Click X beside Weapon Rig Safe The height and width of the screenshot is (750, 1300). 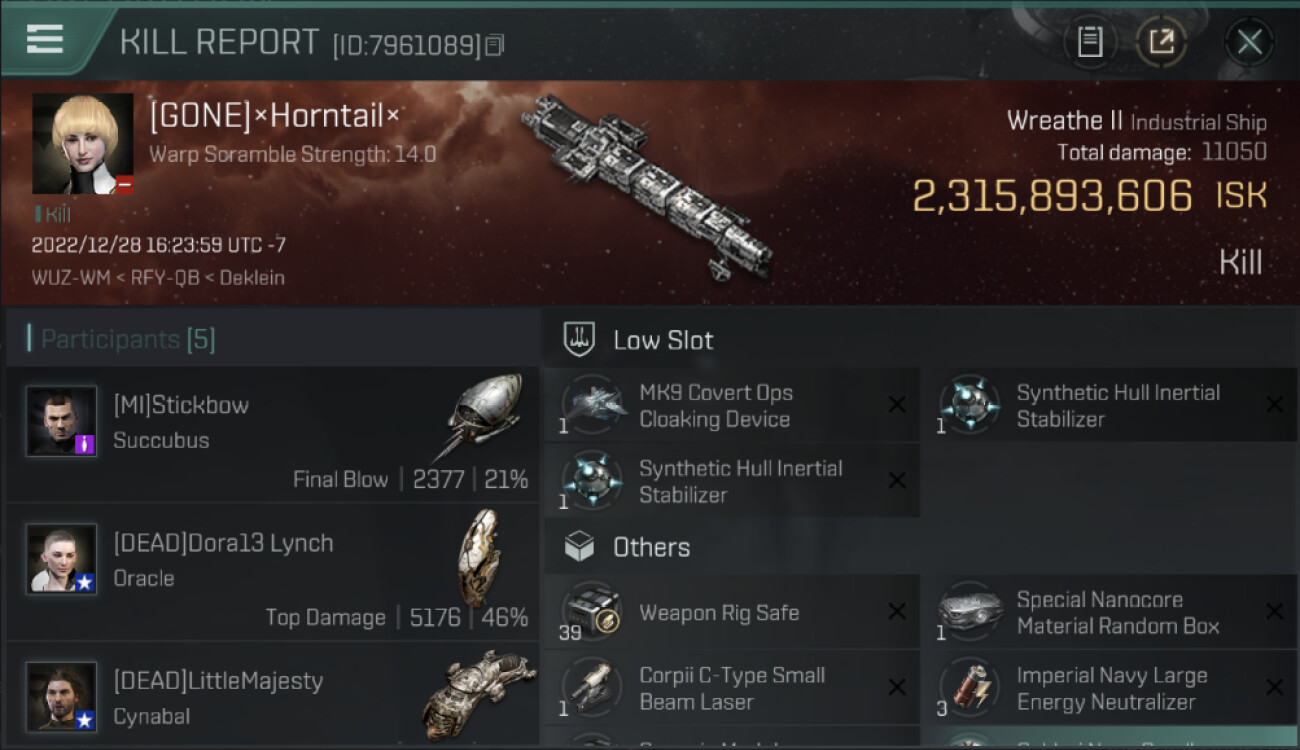click(x=897, y=612)
